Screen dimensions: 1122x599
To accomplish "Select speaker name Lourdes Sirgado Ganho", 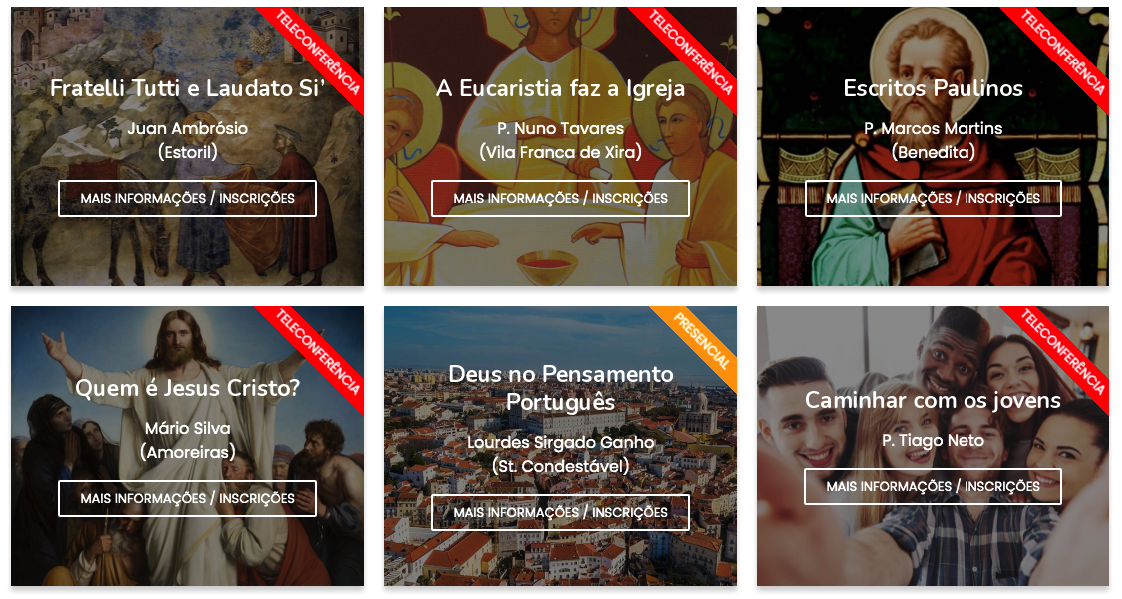I will tap(560, 443).
